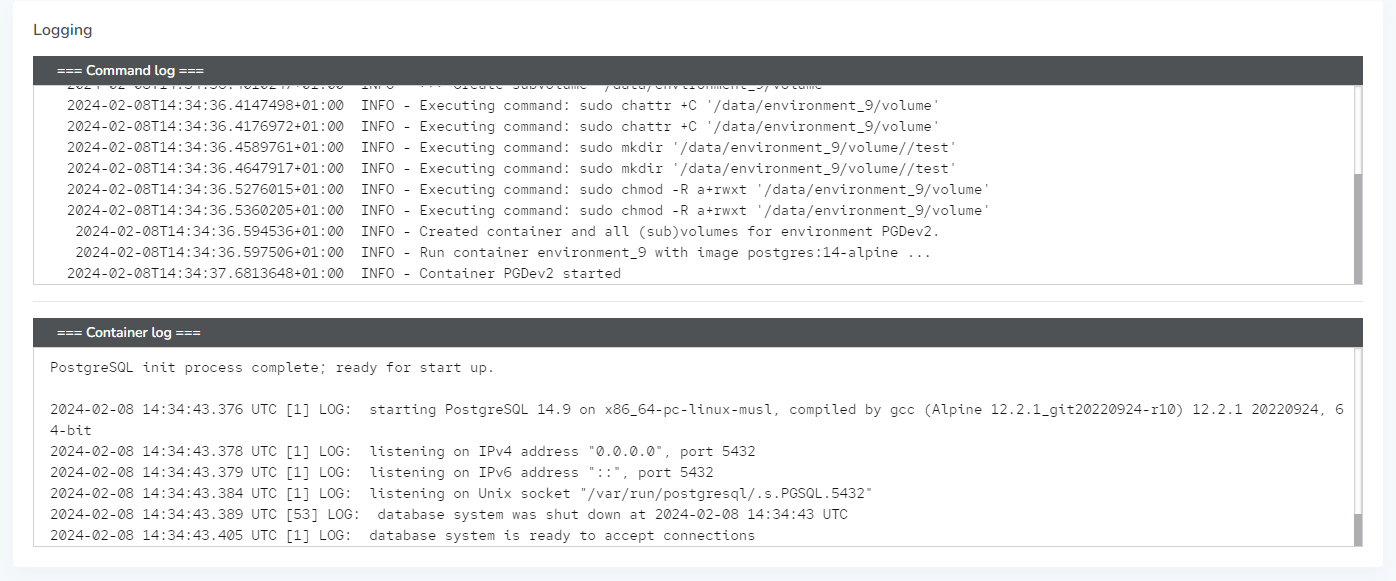Click 'PostgreSQL init process complete' line

pyautogui.click(x=272, y=367)
